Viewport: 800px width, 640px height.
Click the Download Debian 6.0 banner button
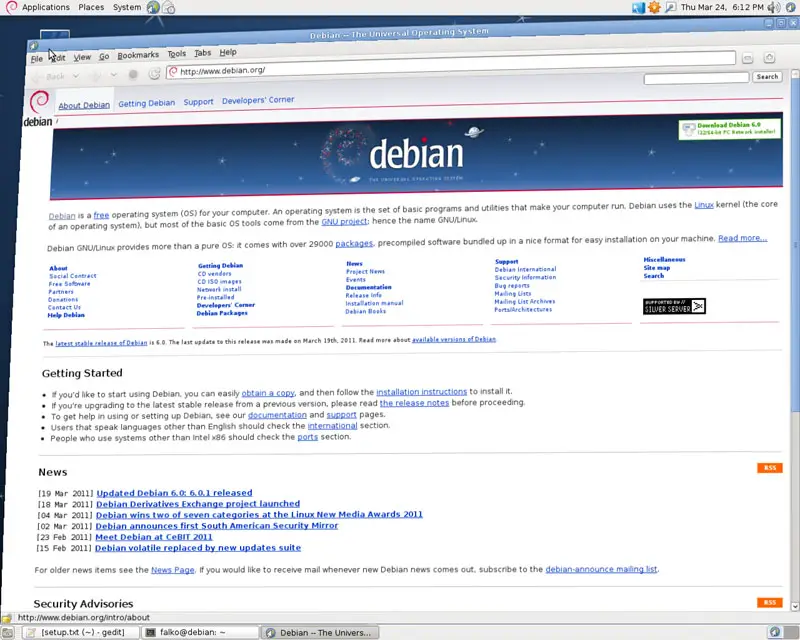730,129
